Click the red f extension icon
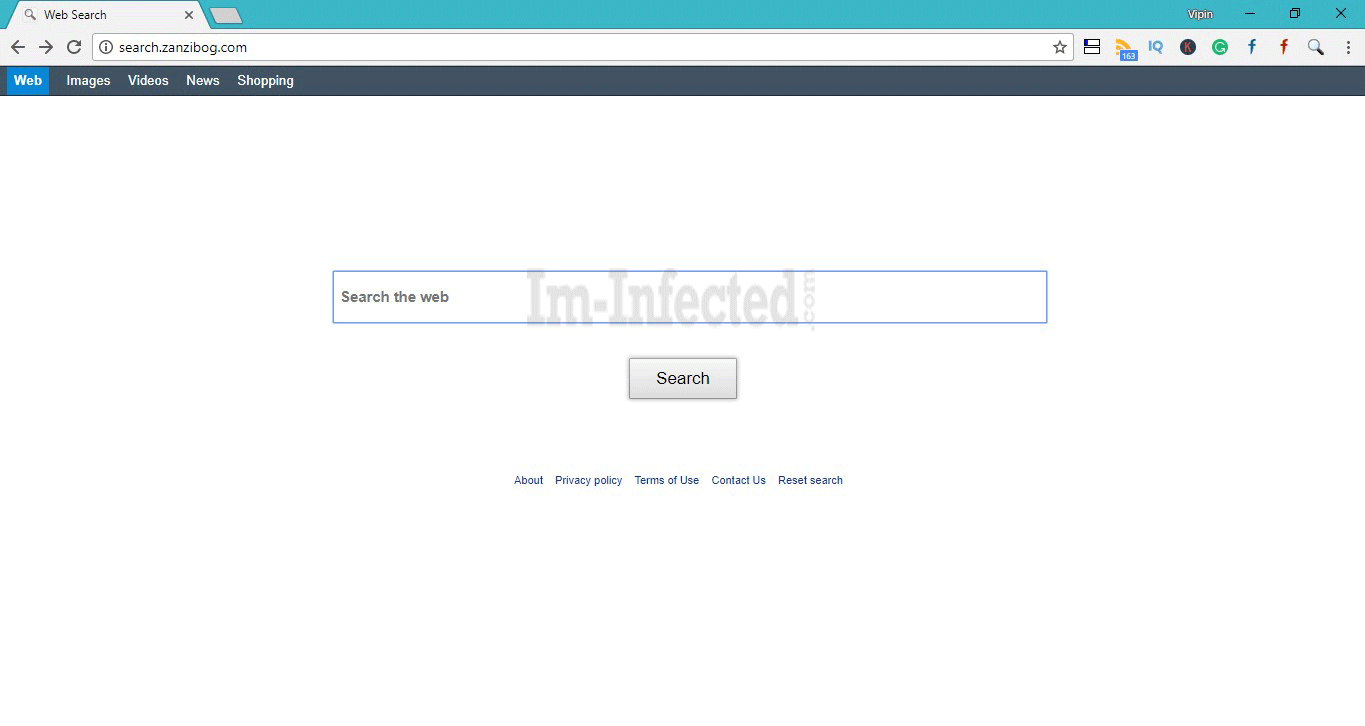The height and width of the screenshot is (726, 1365). pyautogui.click(x=1284, y=46)
